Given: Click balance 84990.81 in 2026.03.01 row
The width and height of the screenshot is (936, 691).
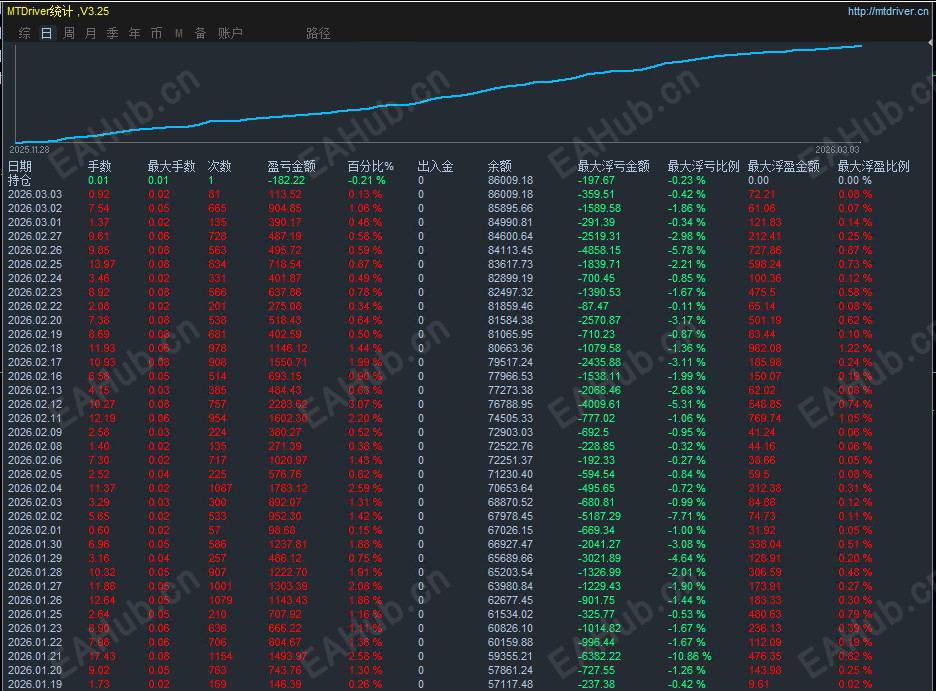Looking at the screenshot, I should (x=510, y=223).
